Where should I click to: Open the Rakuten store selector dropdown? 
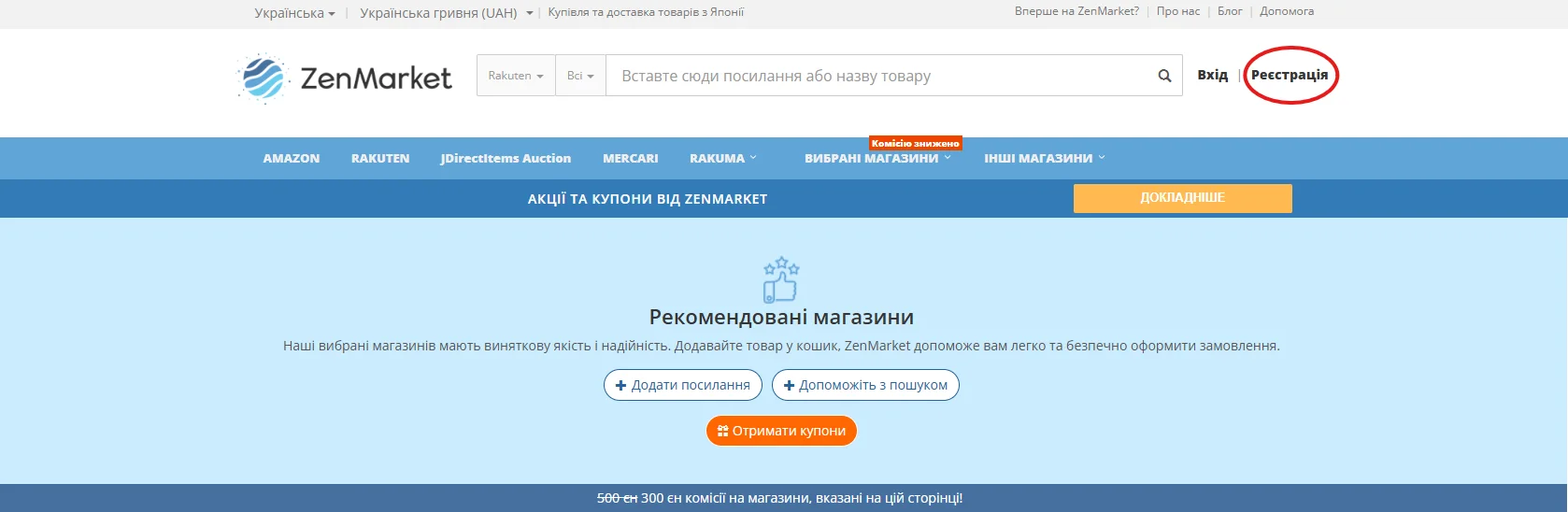coord(516,76)
